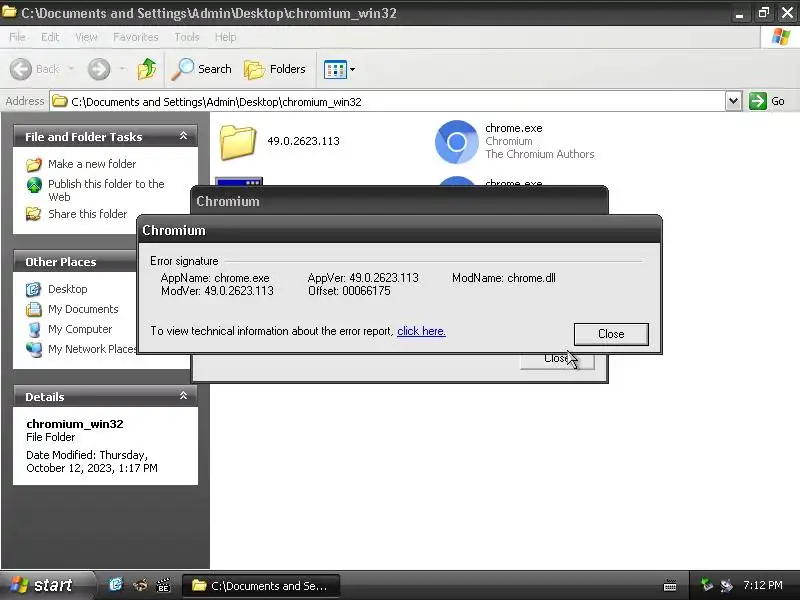The image size is (800, 600).
Task: Restore down the Explorer window
Action: coord(763,12)
